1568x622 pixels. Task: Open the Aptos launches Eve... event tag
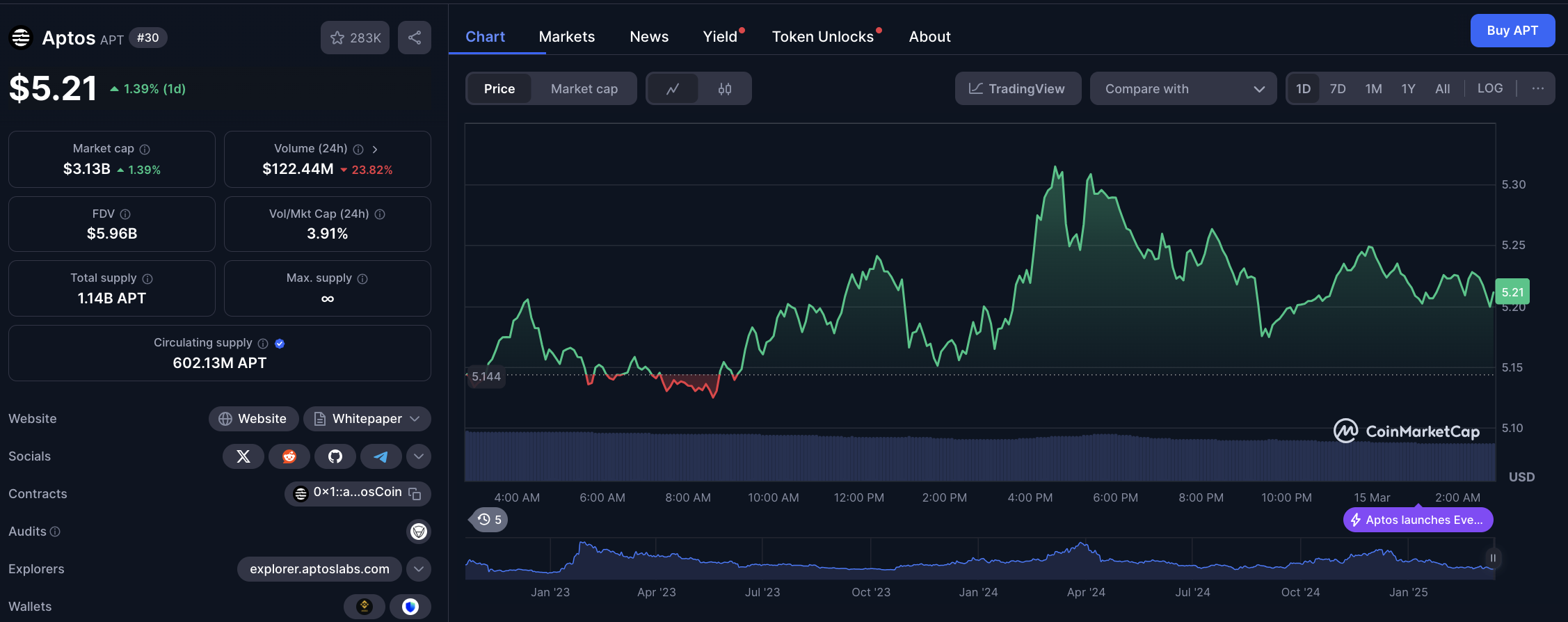(1418, 520)
